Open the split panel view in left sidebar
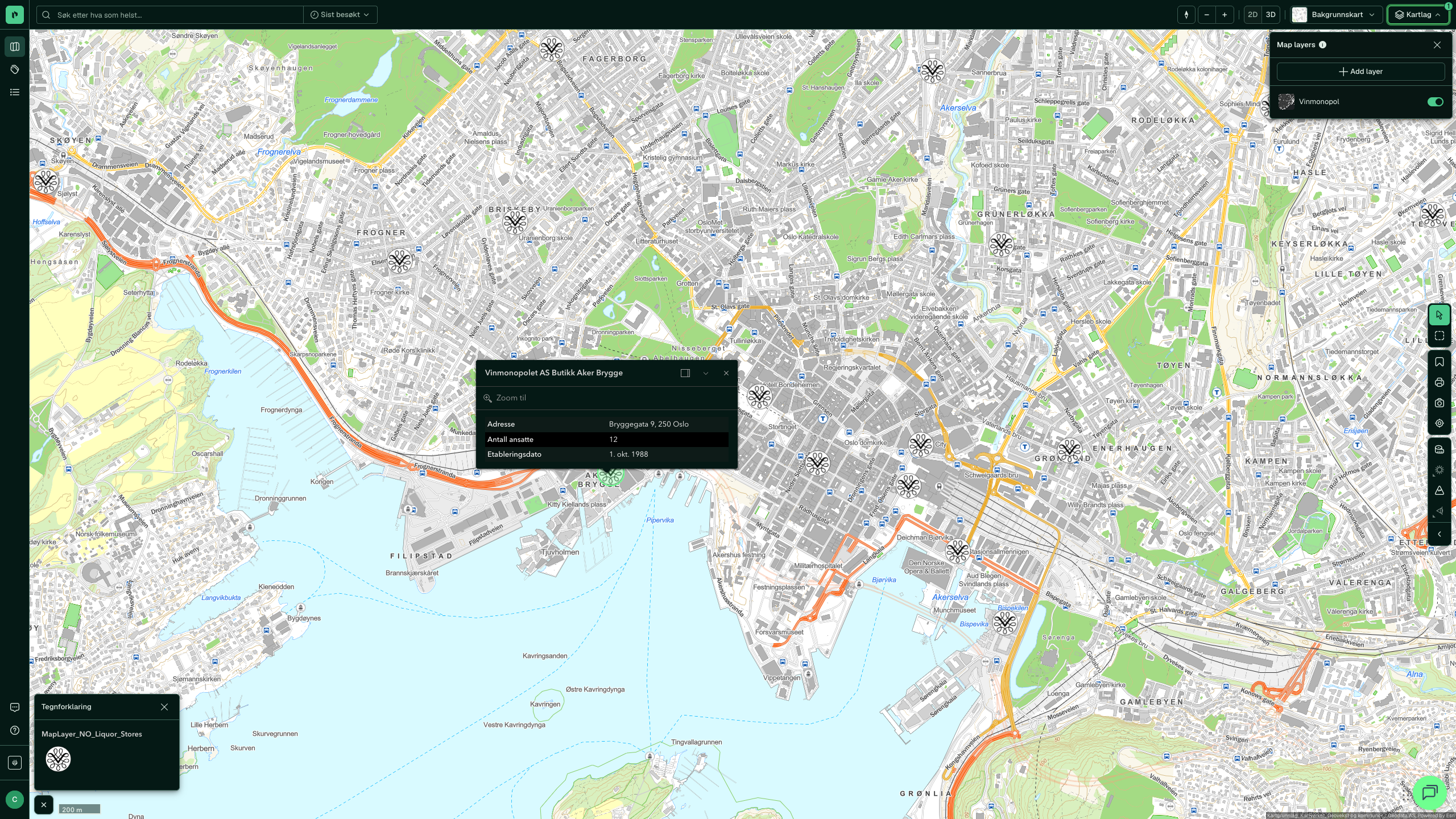Viewport: 1456px width, 819px height. [x=15, y=47]
